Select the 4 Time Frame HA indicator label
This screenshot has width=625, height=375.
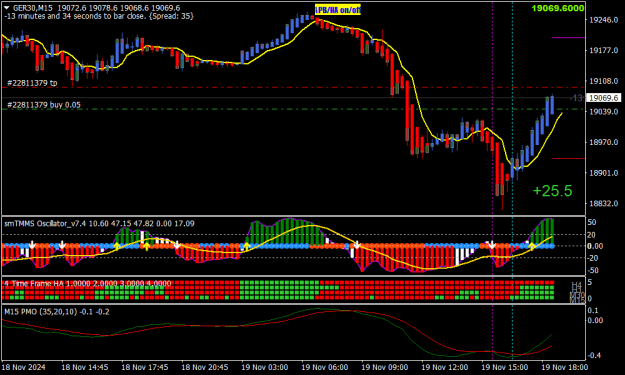tap(88, 283)
